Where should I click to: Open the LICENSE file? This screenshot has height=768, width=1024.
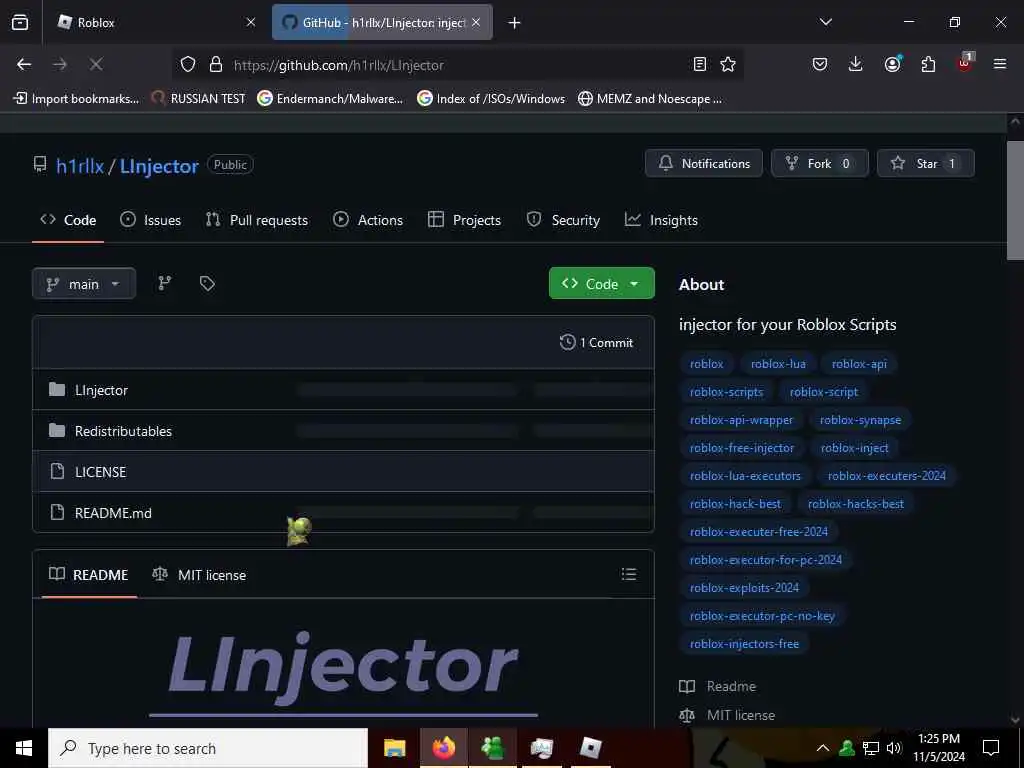click(x=100, y=472)
